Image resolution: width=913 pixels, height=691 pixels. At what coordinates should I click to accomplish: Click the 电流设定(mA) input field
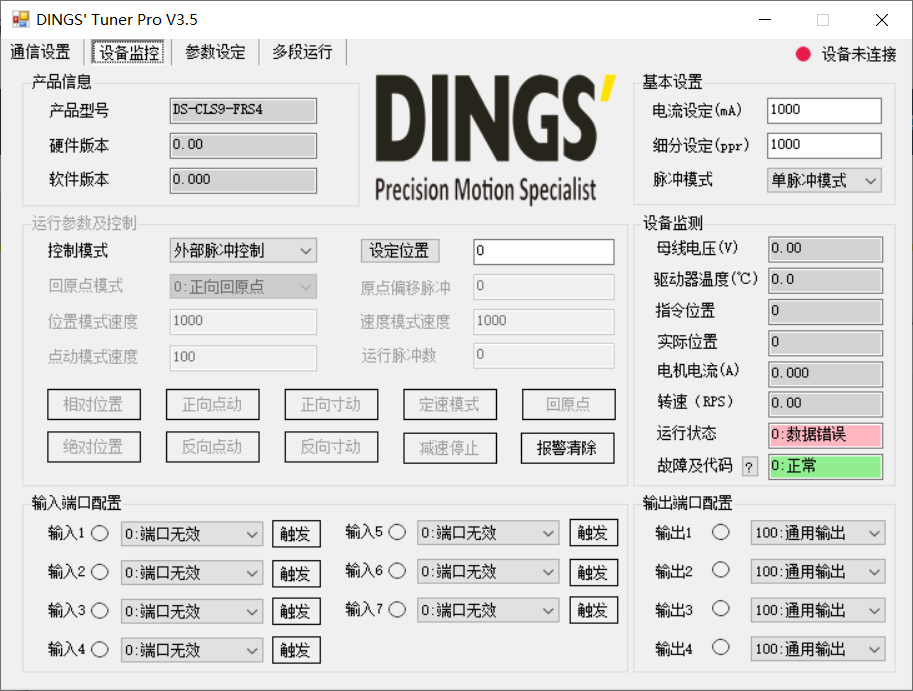(x=824, y=111)
